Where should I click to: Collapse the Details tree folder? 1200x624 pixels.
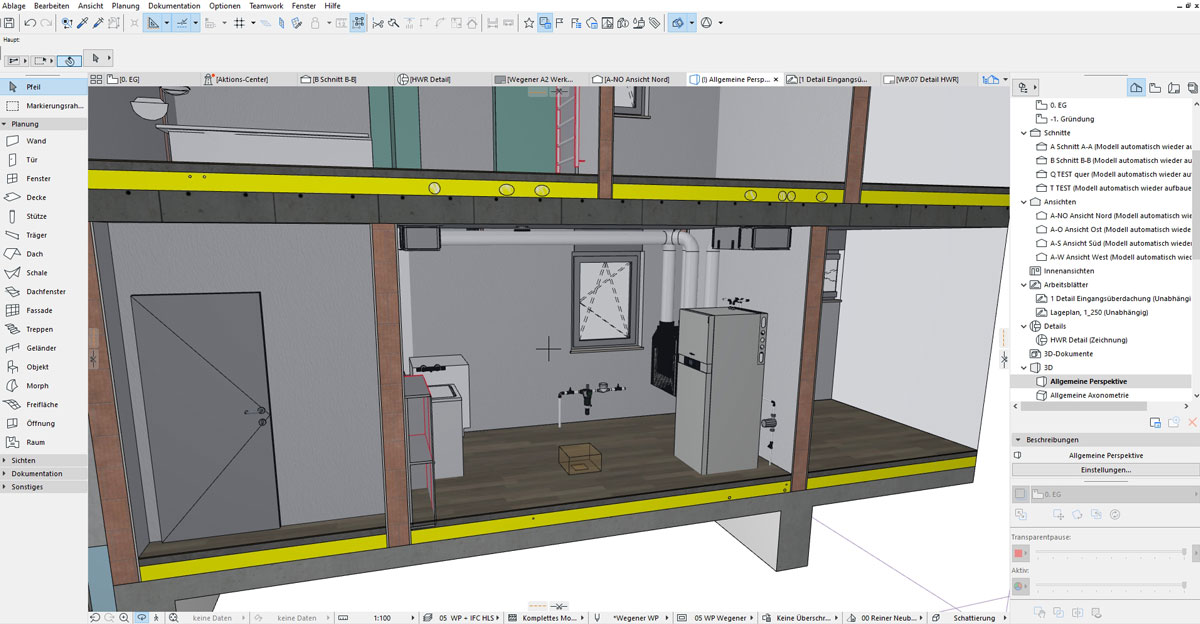coord(1024,326)
